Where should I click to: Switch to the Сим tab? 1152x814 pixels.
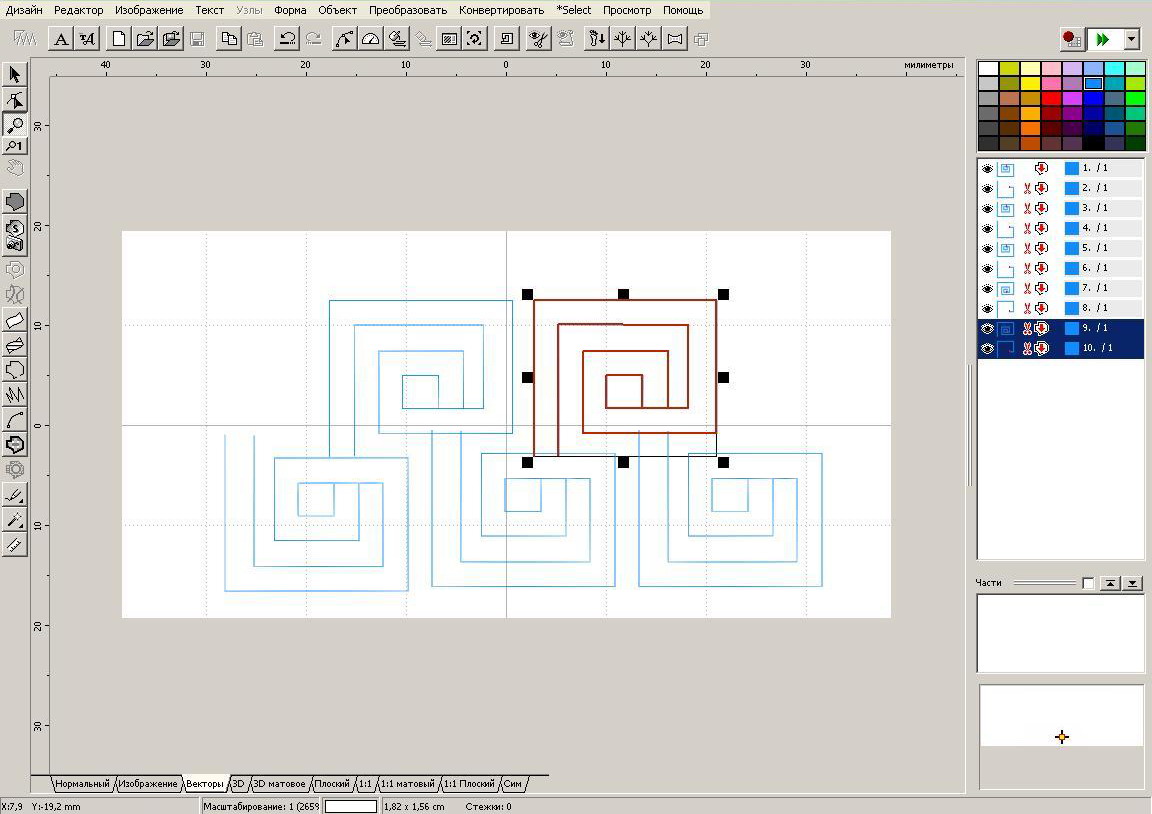click(512, 784)
